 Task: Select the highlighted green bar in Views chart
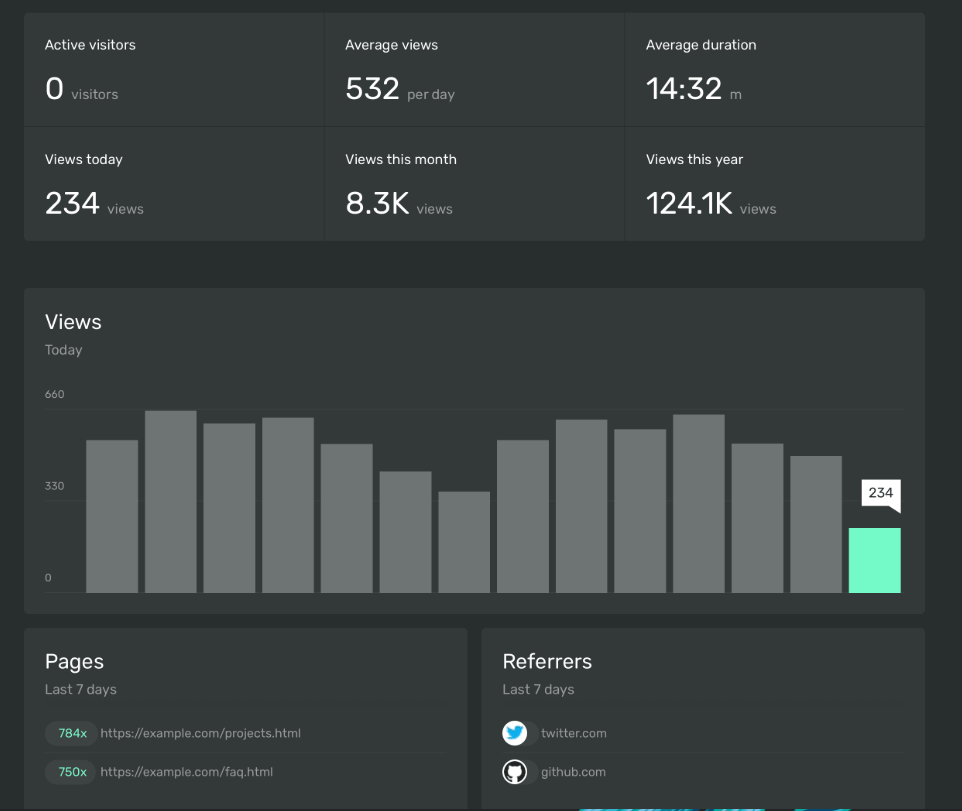coord(874,560)
